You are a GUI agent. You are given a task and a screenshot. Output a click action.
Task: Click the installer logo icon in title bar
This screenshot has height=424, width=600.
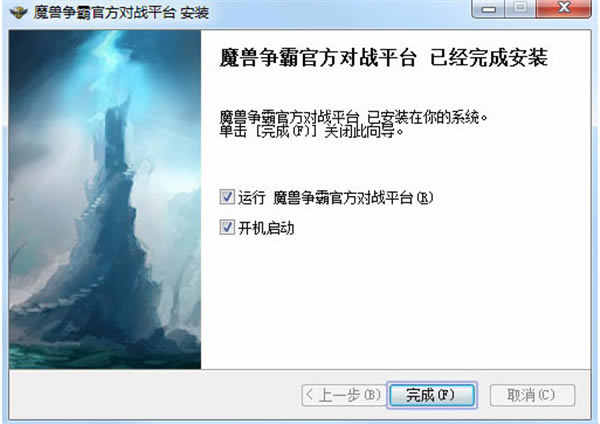coord(18,13)
